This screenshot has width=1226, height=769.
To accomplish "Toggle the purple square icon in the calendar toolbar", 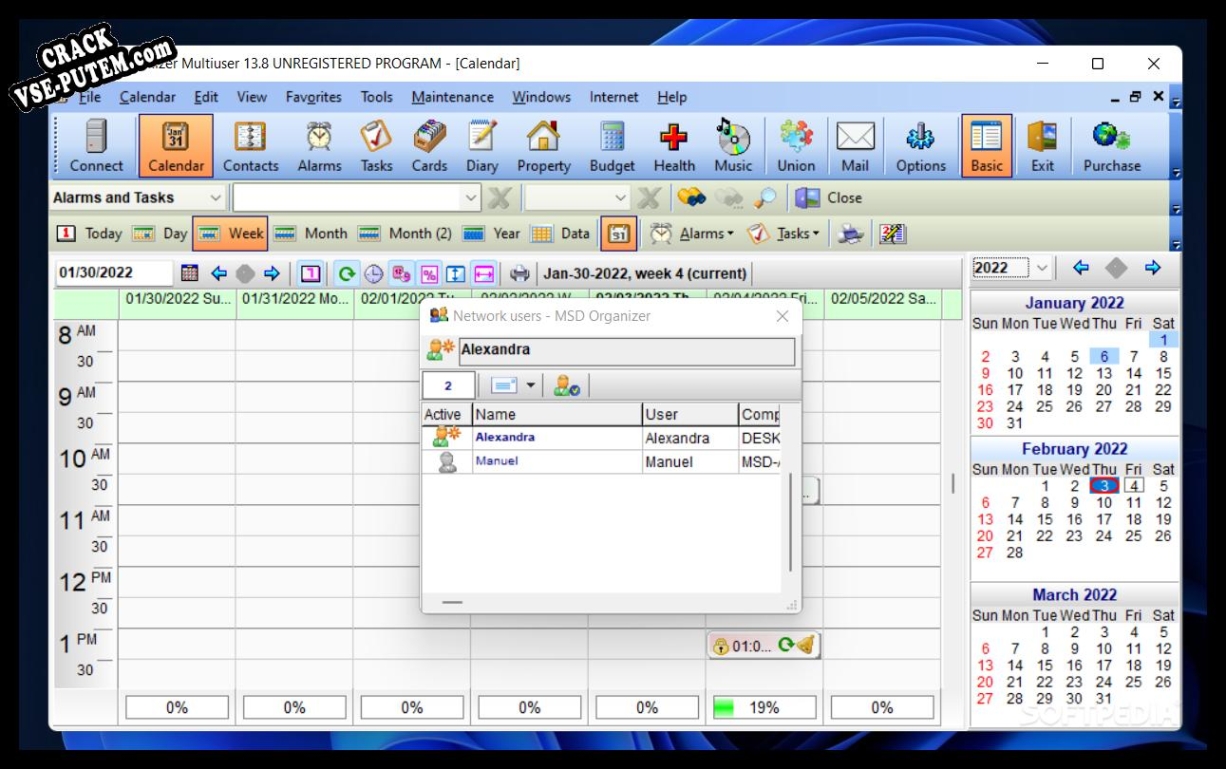I will [x=310, y=273].
